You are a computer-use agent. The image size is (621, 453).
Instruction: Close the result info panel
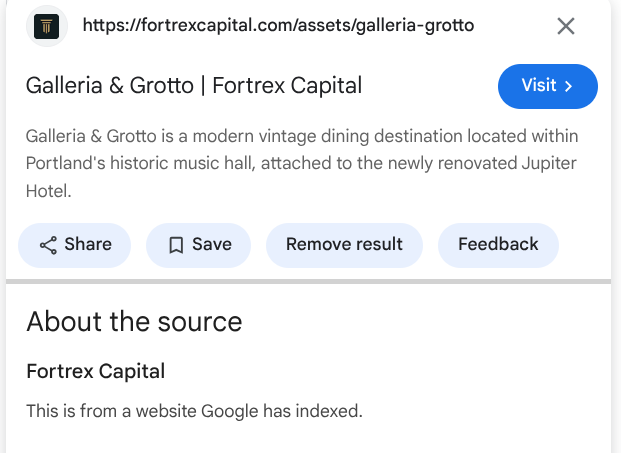click(566, 27)
